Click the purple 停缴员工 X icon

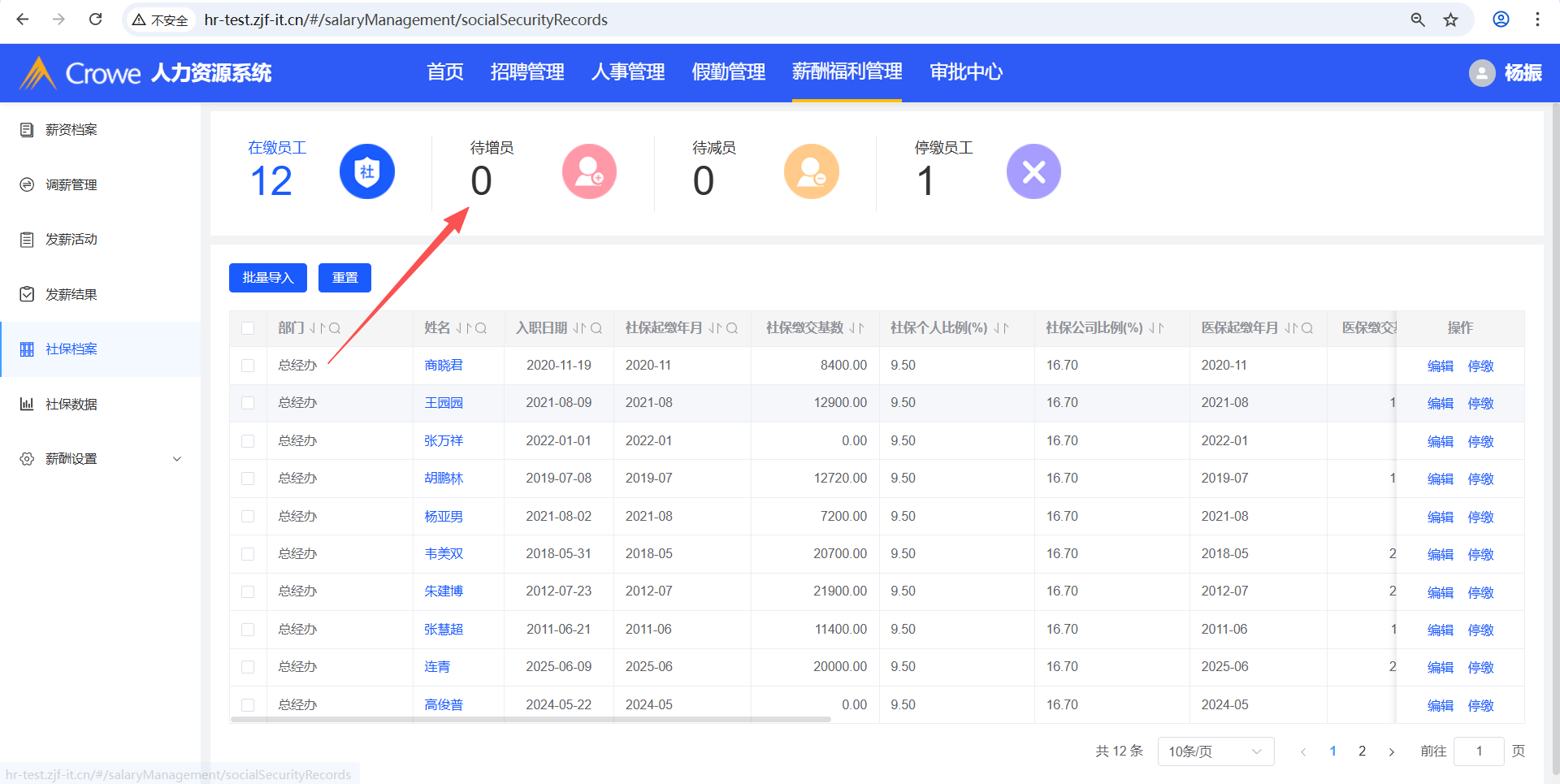pos(1033,171)
